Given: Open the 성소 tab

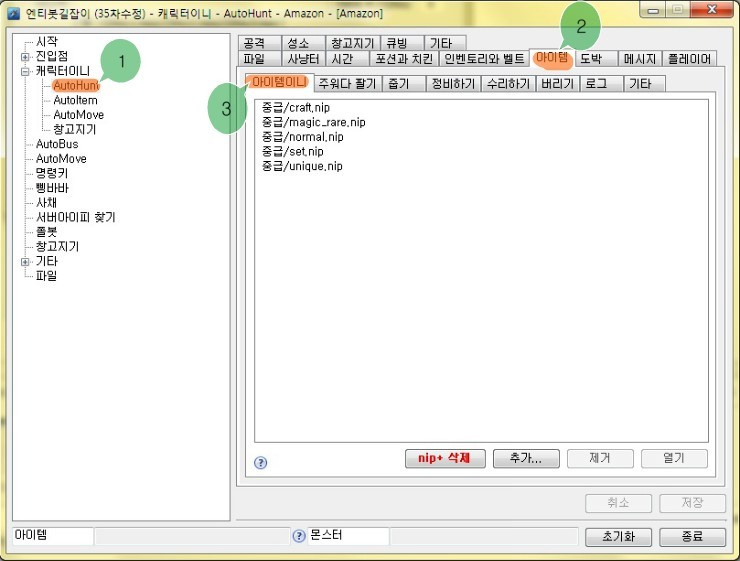Looking at the screenshot, I should click(303, 43).
